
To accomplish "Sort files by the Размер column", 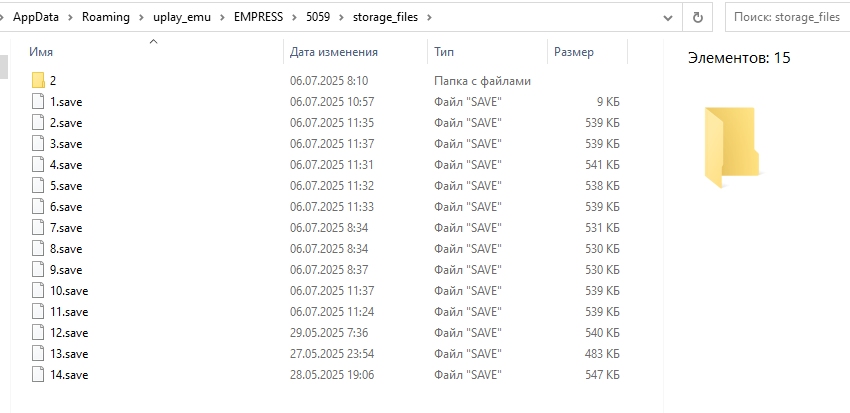I will 573,52.
